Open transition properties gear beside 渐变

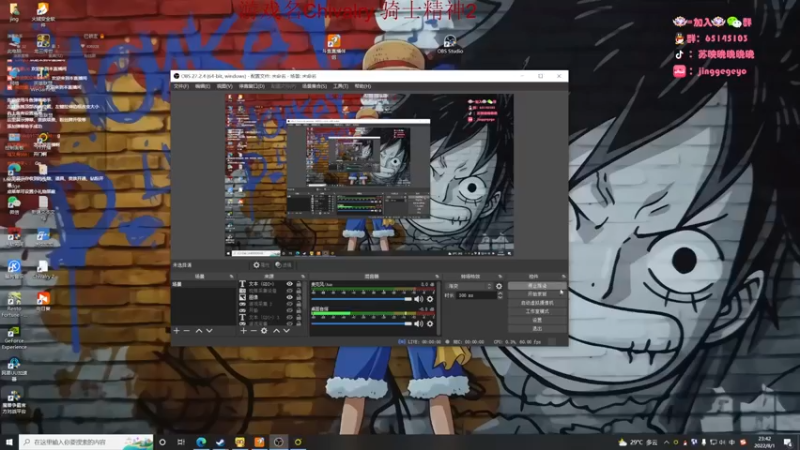click(x=499, y=286)
